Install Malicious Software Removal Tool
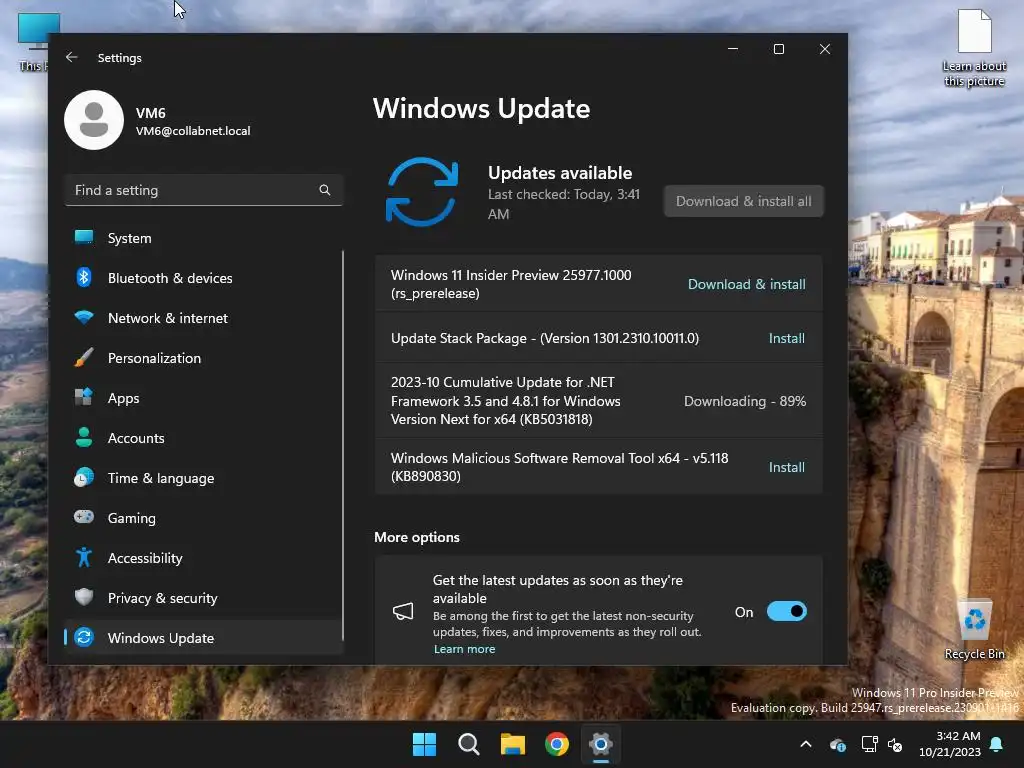1024x768 pixels. pos(786,467)
